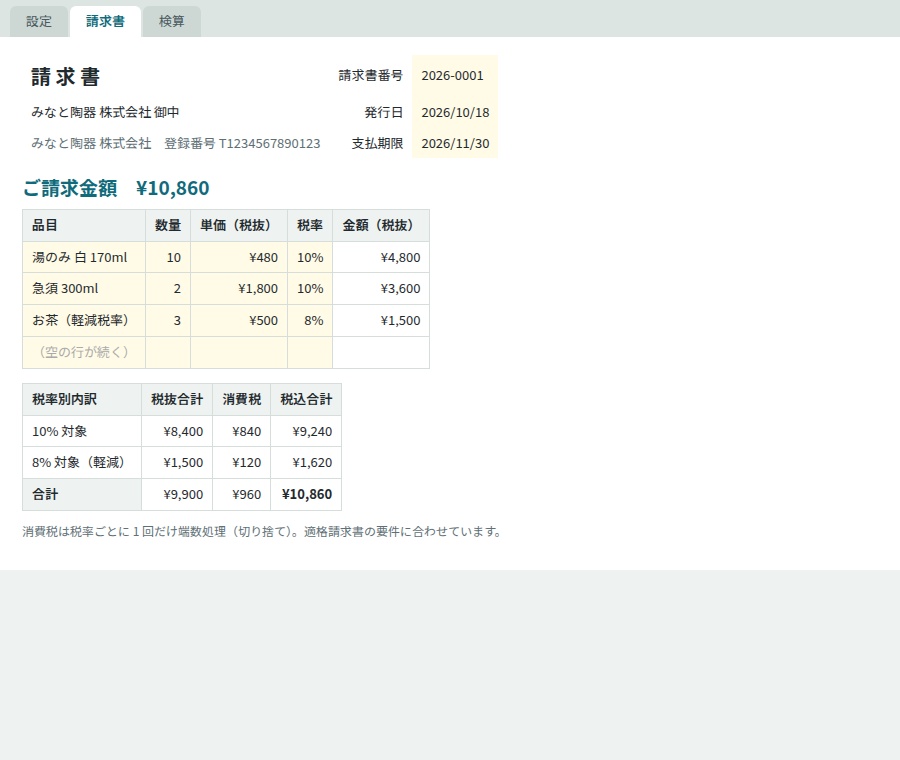This screenshot has height=760, width=900.
Task: Click total excluding tax ¥9,900
Action: pos(177,494)
